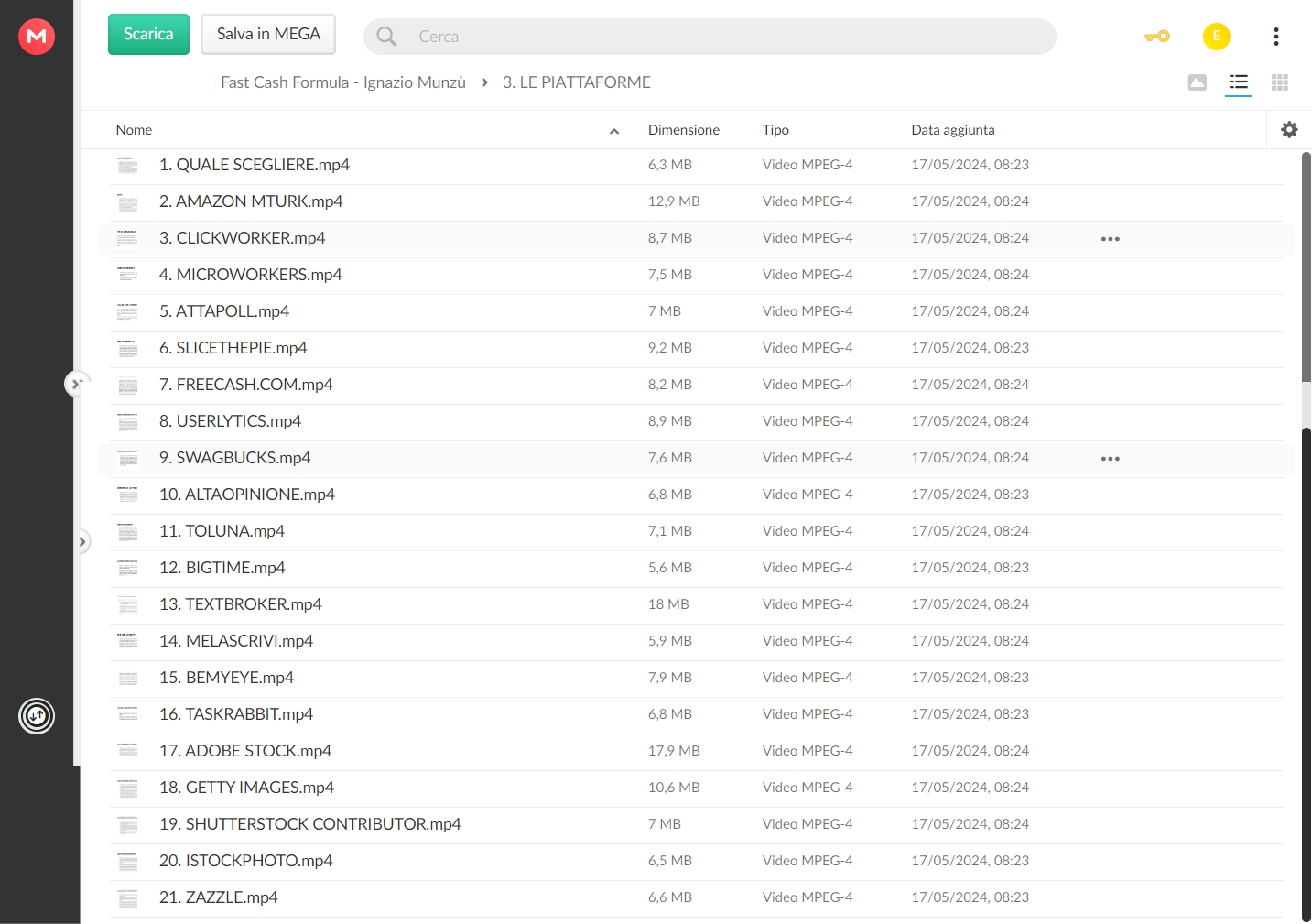Open the transfers circular arrows icon
This screenshot has height=924, width=1312.
click(37, 716)
